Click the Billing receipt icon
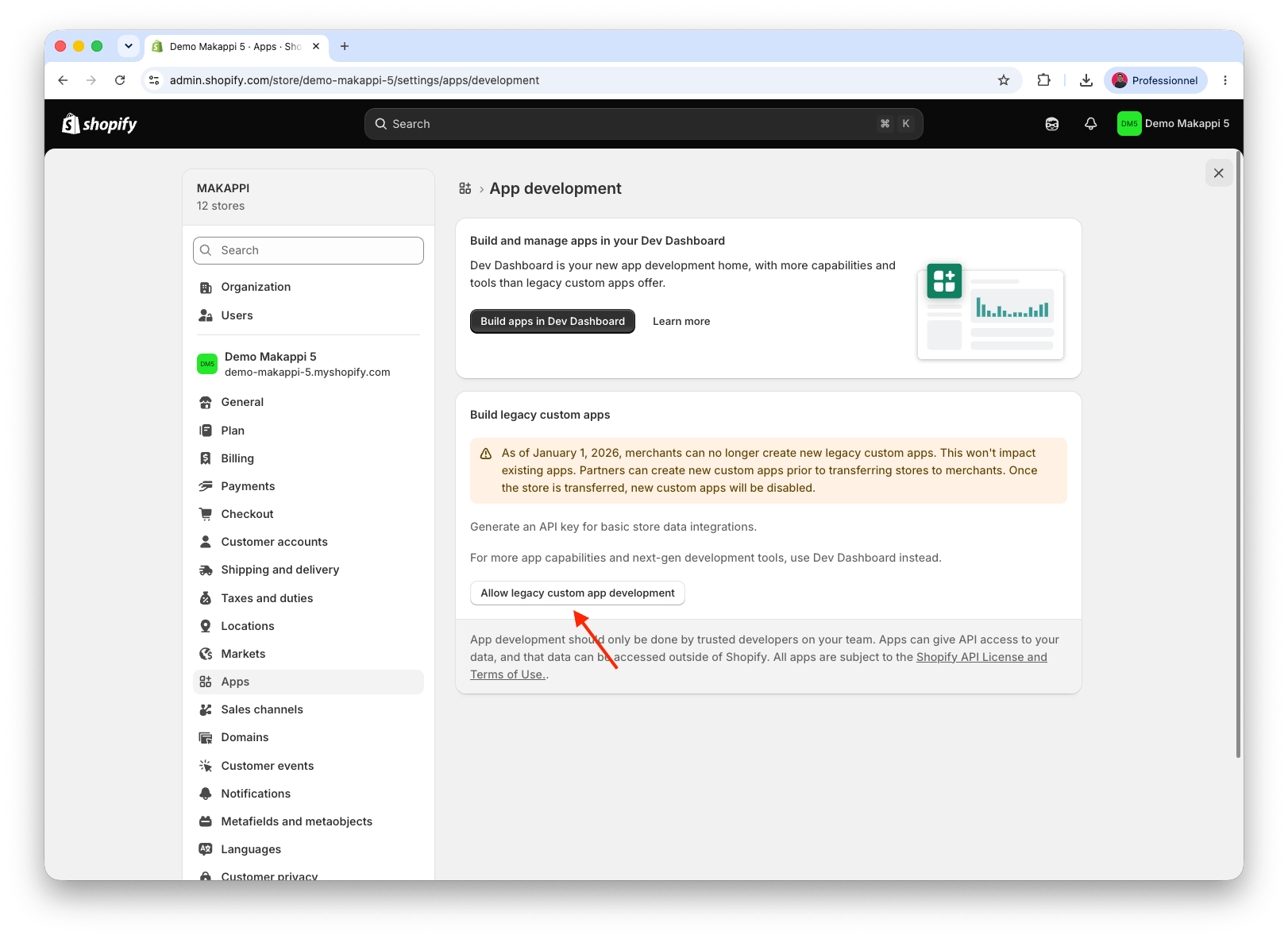This screenshot has height=939, width=1288. [206, 458]
